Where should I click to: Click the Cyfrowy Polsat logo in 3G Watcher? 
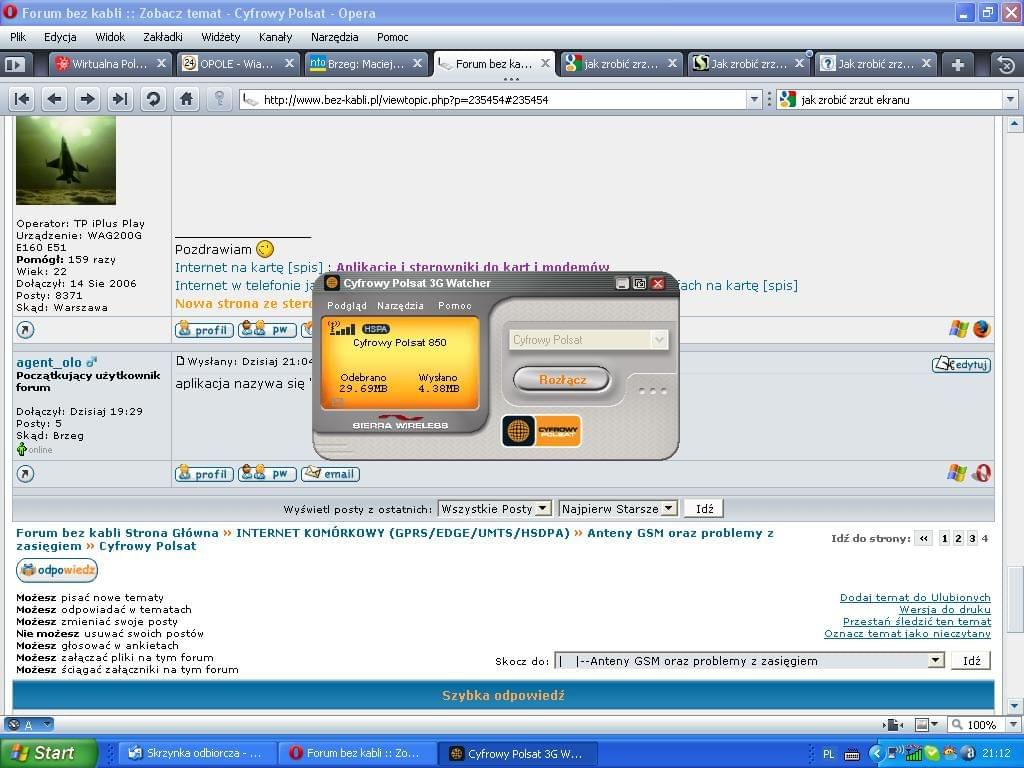coord(541,431)
